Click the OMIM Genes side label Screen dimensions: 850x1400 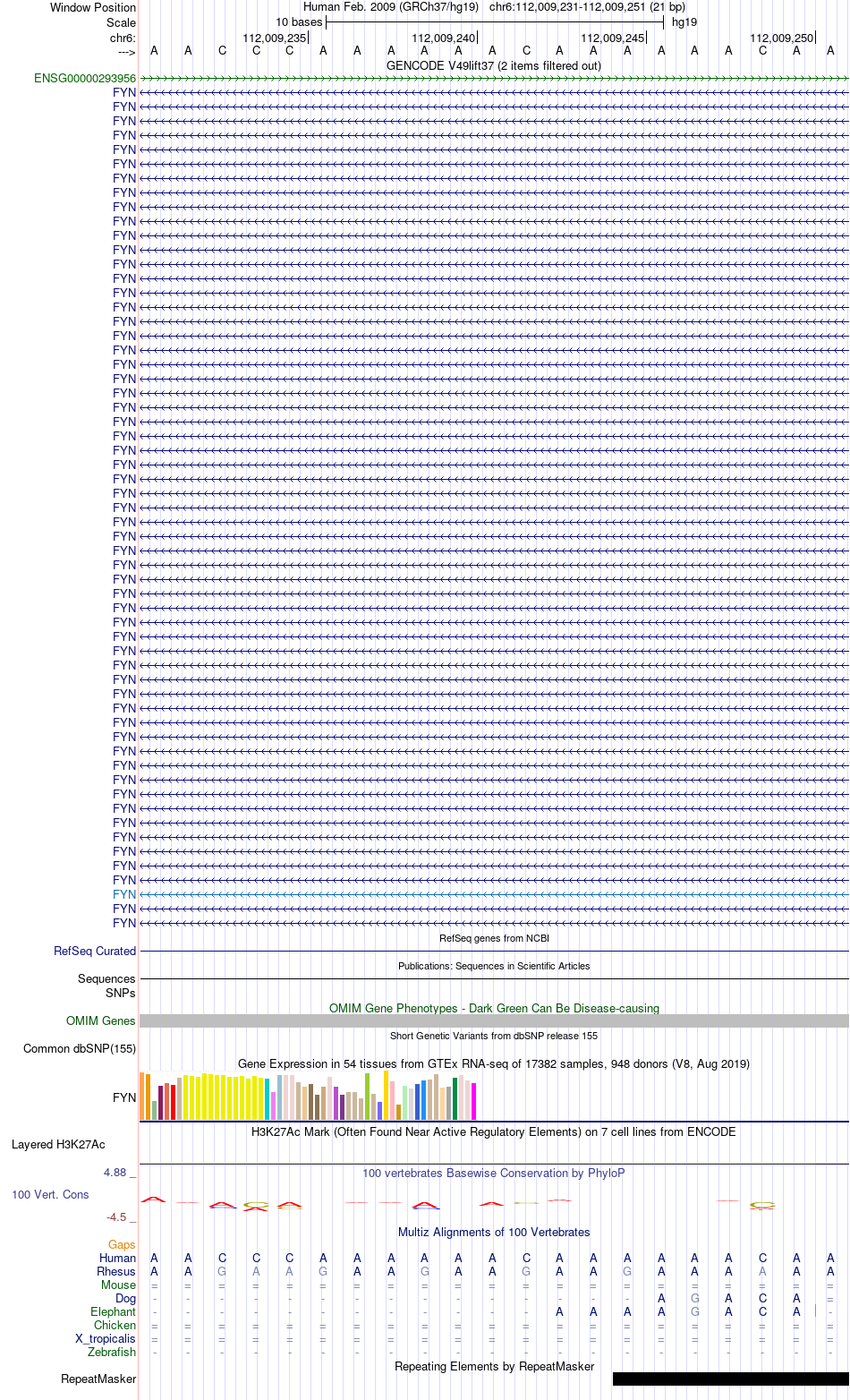101,1020
